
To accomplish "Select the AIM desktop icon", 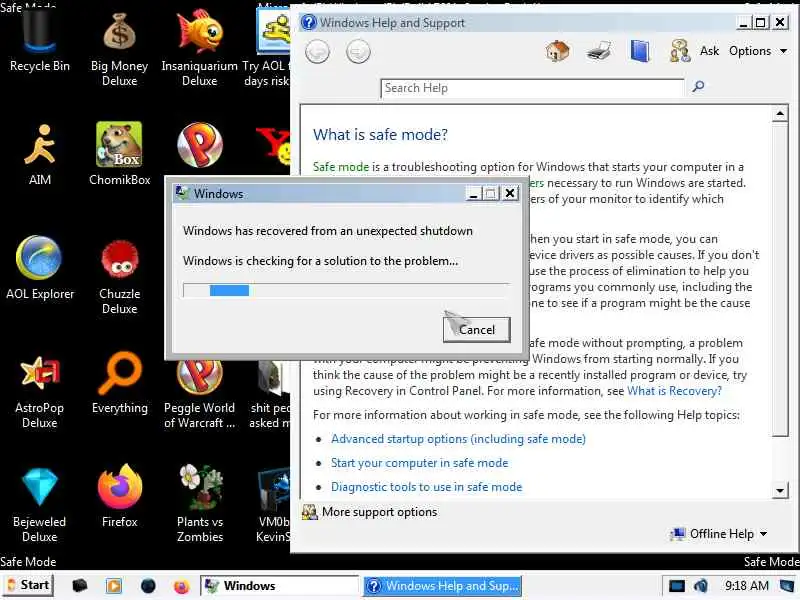I will pyautogui.click(x=39, y=155).
